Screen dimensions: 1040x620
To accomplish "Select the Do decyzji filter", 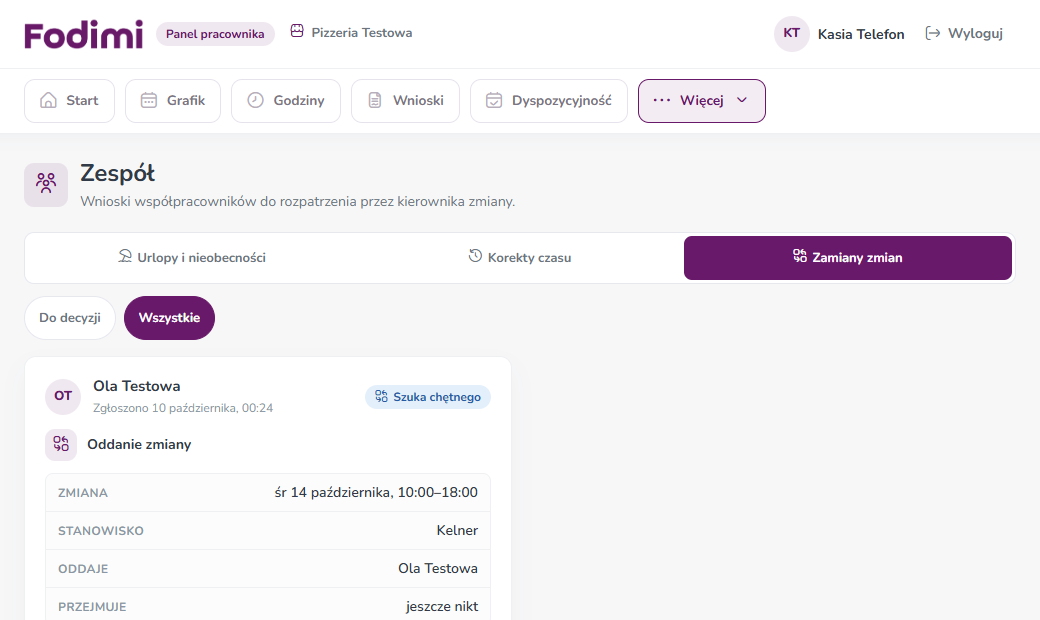I will [70, 318].
